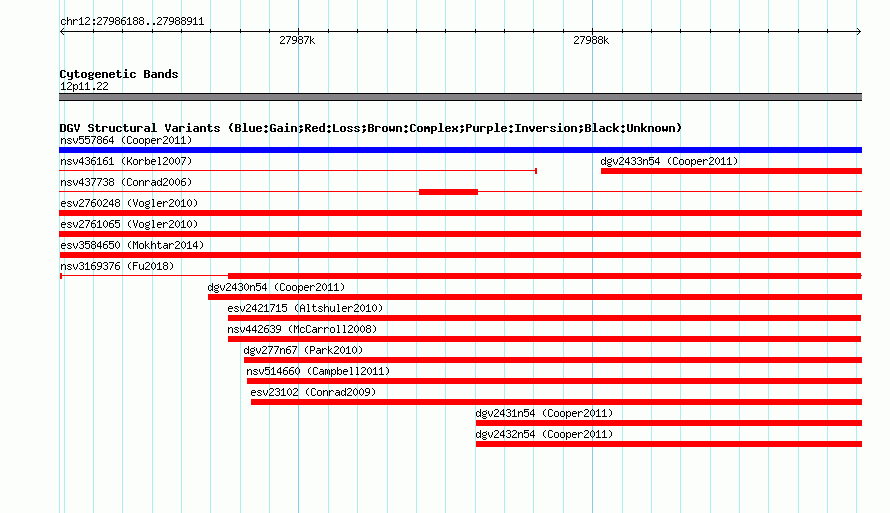This screenshot has width=890, height=513.
Task: Click the red nsv442639 loss bar
Action: [x=545, y=339]
